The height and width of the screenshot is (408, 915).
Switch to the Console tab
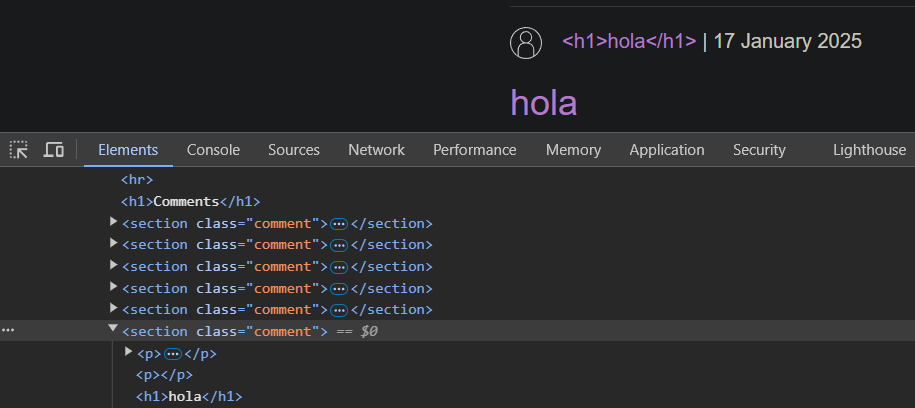[213, 150]
